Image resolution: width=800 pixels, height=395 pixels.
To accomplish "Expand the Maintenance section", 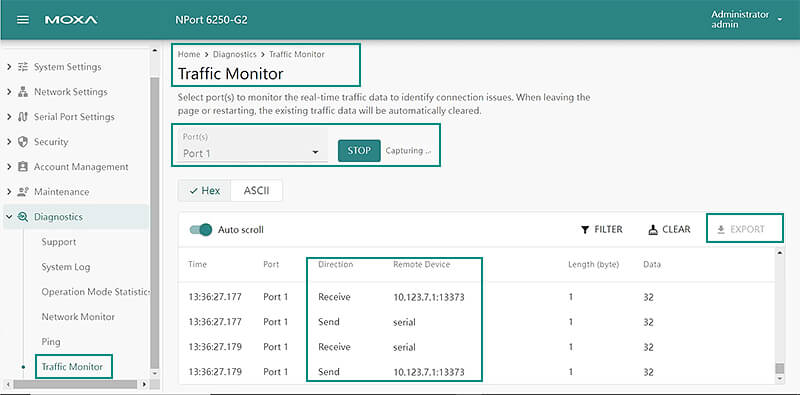I will pyautogui.click(x=9, y=192).
